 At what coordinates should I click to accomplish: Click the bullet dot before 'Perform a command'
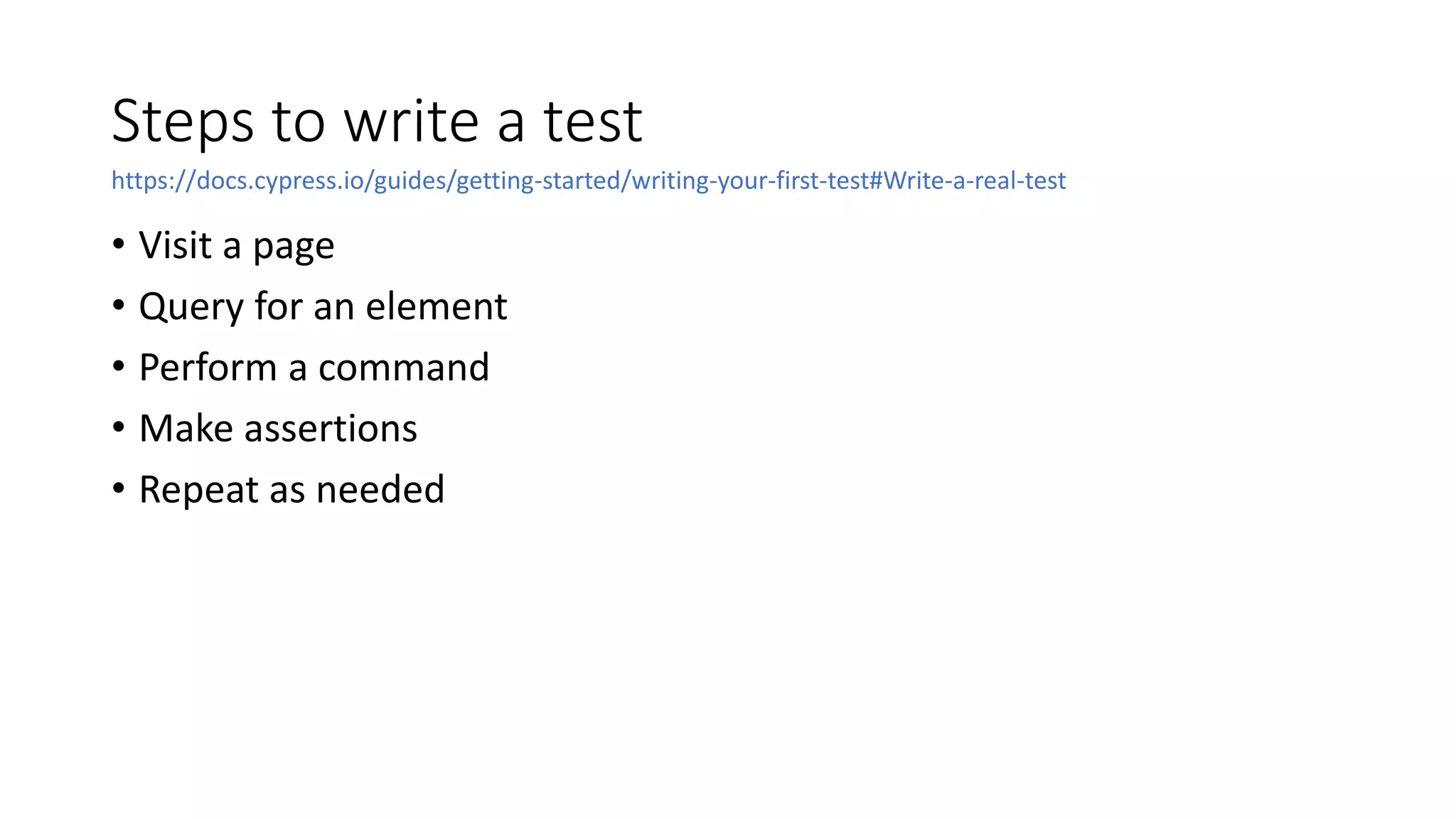[x=119, y=367]
